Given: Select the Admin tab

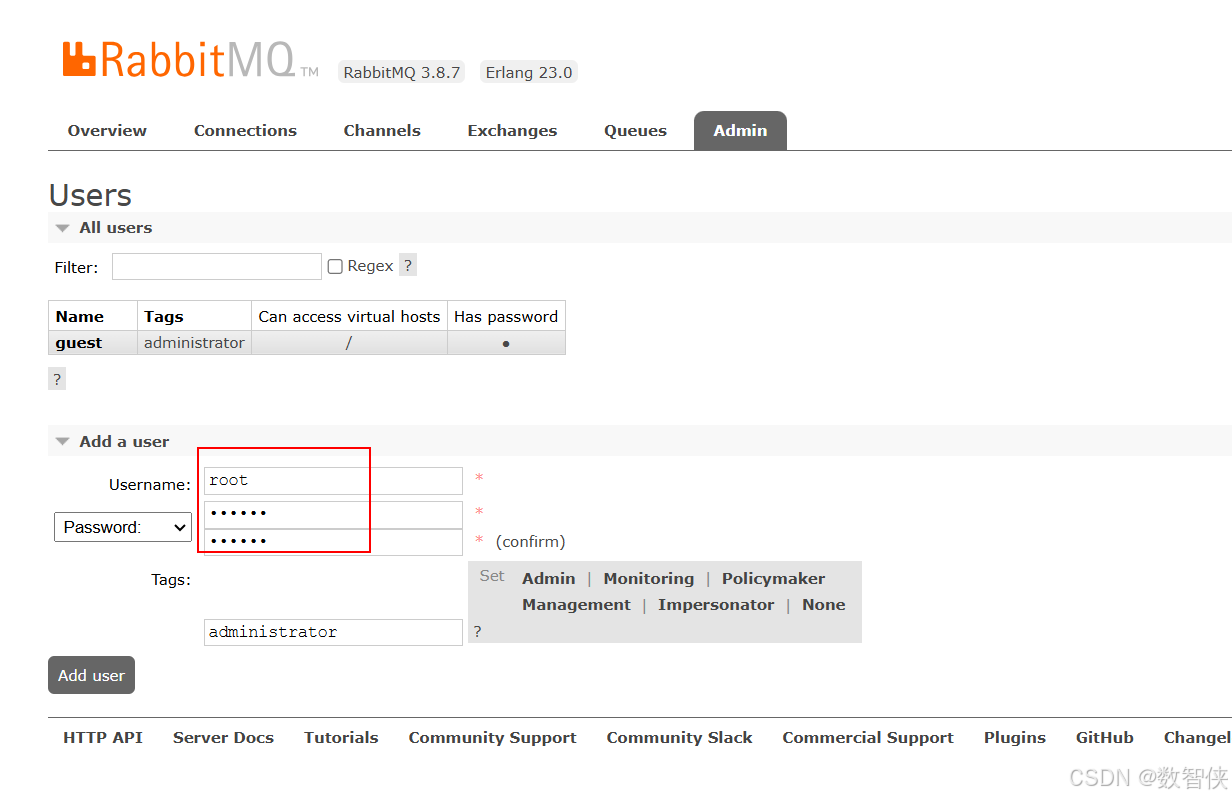Looking at the screenshot, I should (x=740, y=130).
